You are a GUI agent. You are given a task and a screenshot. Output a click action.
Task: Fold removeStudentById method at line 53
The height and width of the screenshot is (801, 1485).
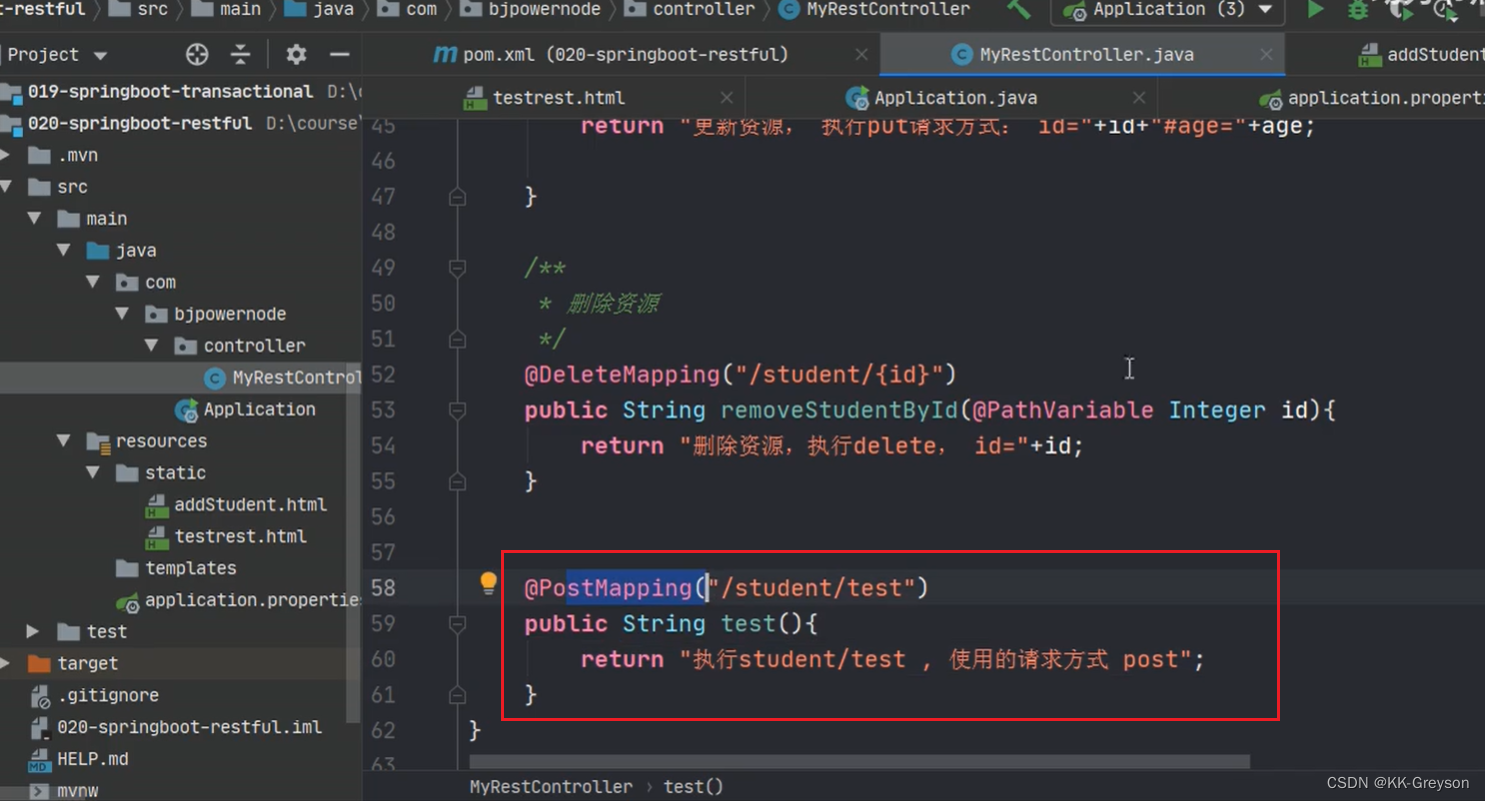pos(458,410)
